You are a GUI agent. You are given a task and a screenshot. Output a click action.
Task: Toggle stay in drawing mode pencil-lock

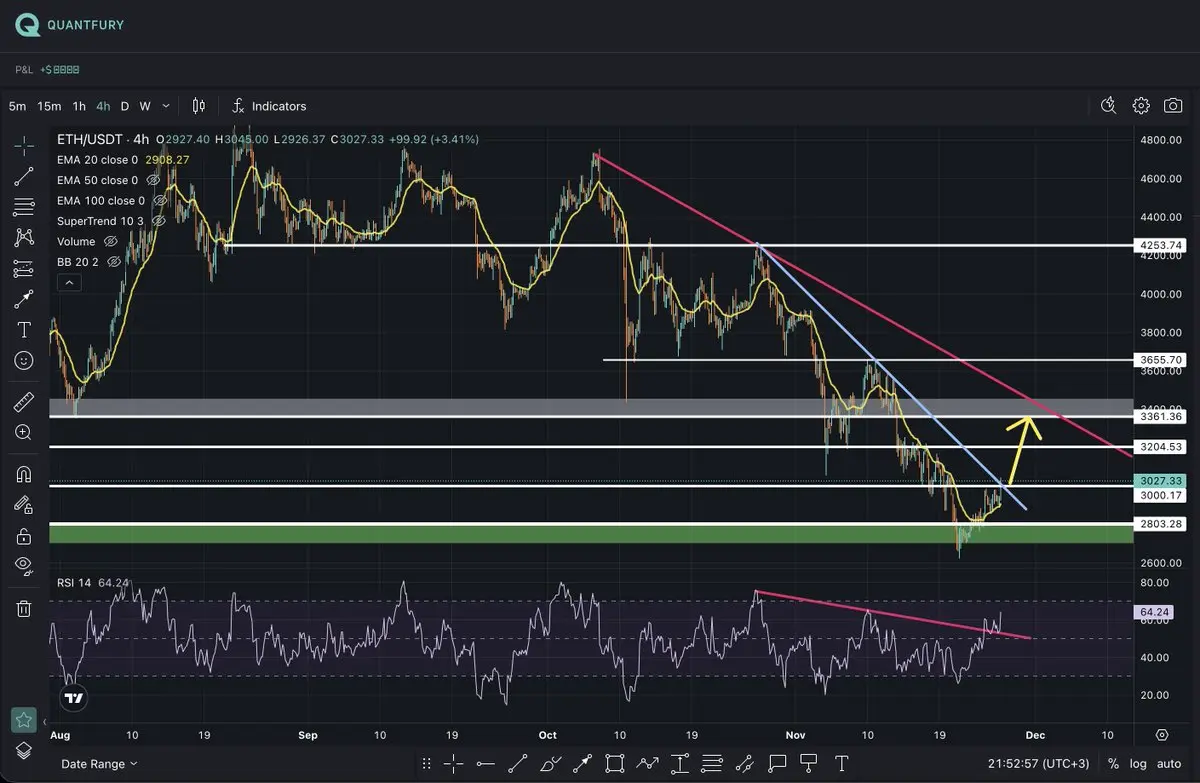[24, 506]
